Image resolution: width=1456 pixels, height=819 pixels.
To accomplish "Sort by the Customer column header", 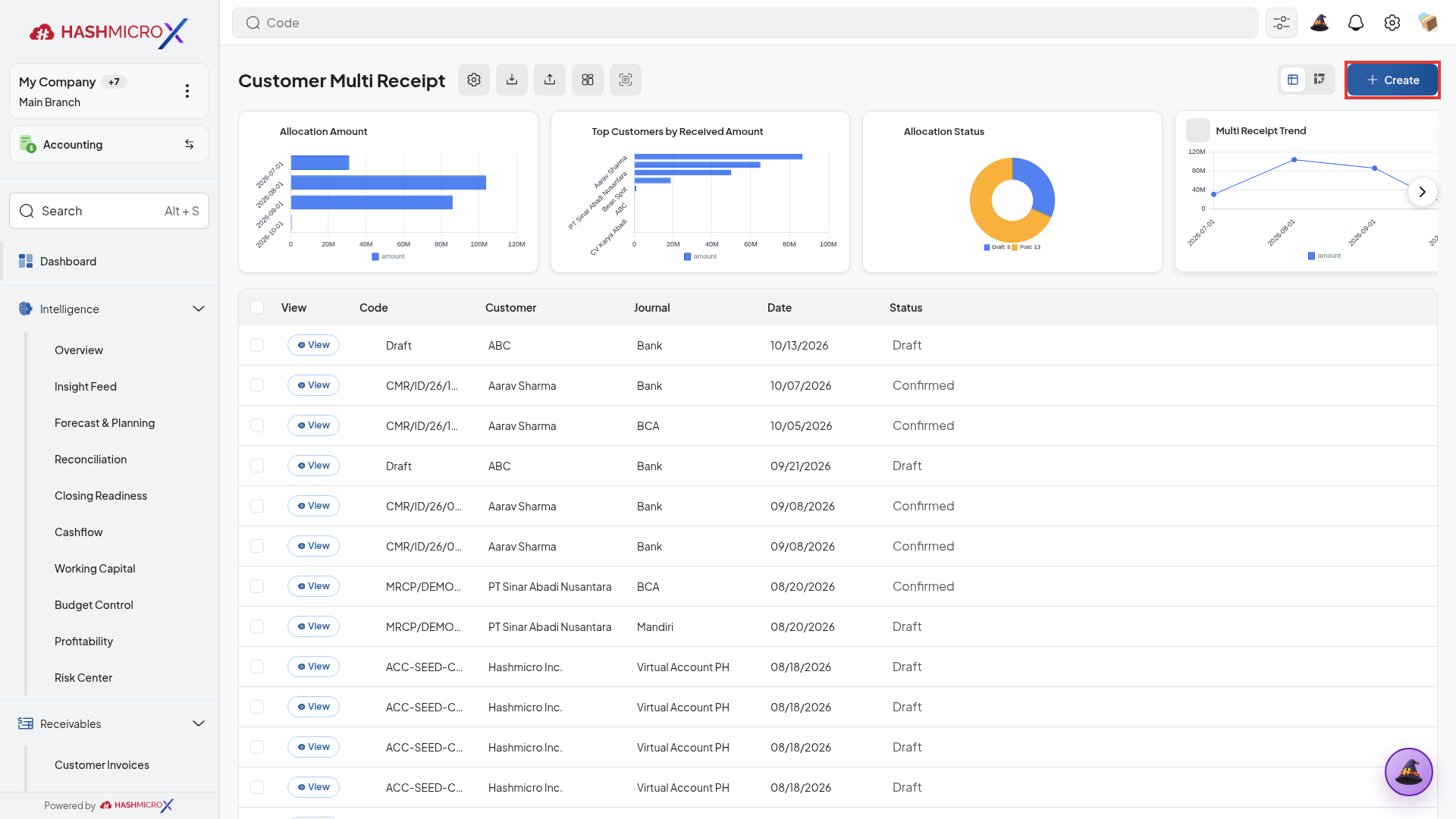I will coord(510,307).
